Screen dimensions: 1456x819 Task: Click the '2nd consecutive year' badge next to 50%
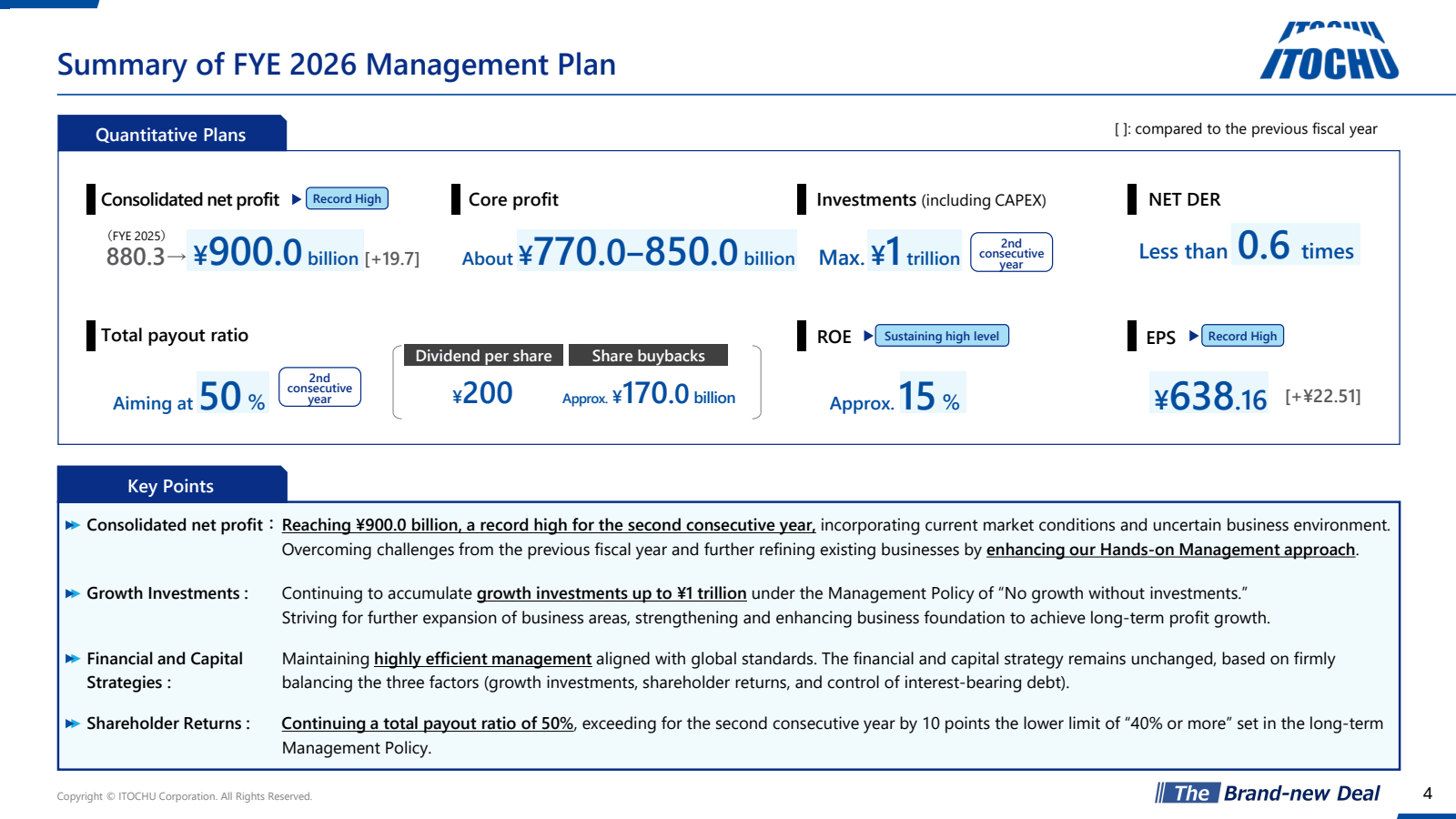[319, 388]
